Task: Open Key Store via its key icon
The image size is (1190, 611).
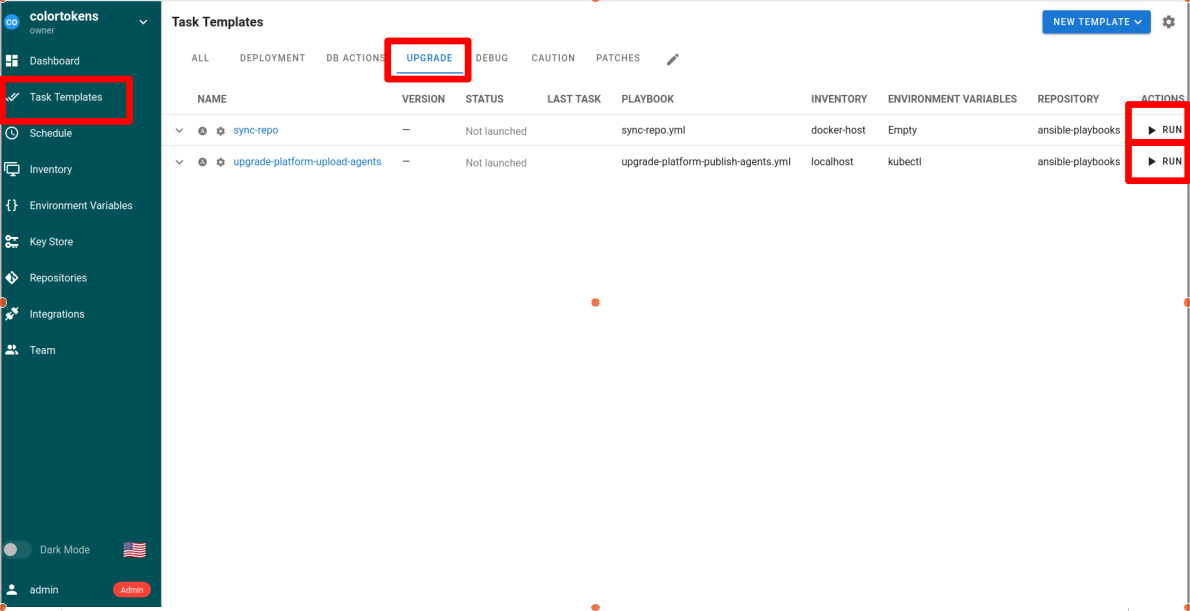Action: 12,242
